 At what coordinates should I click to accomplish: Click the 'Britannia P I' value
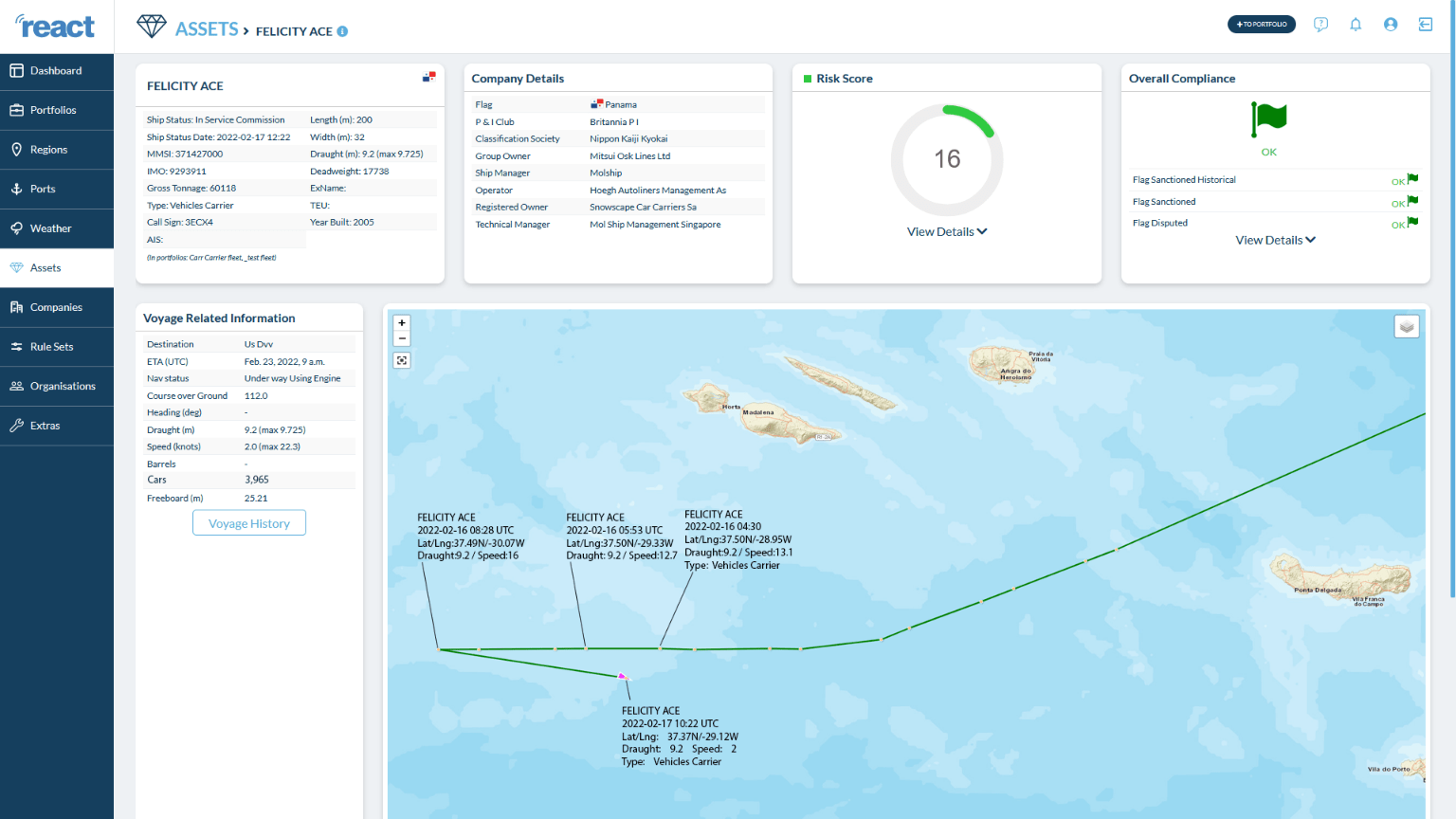pos(614,122)
